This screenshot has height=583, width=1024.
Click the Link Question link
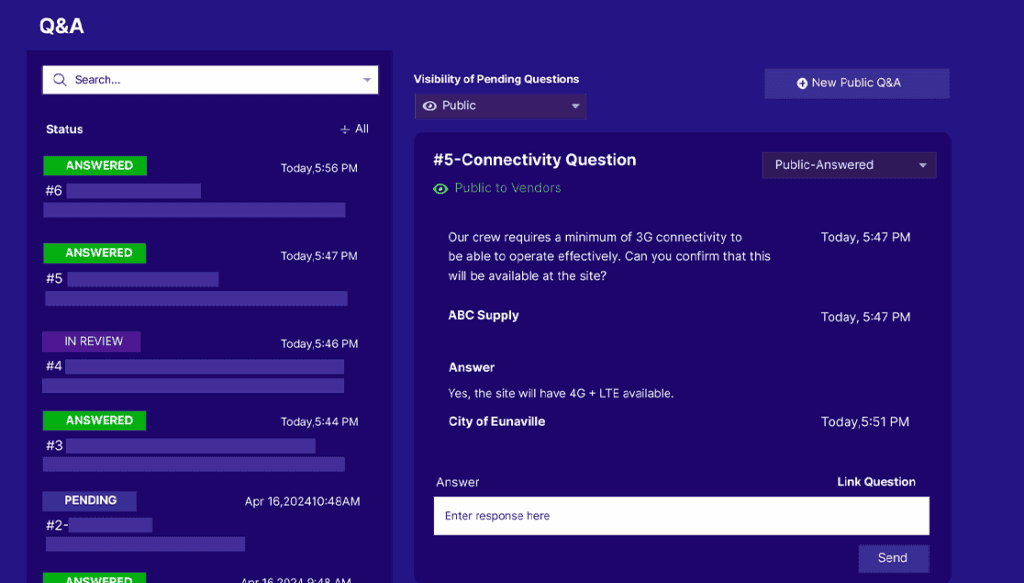pos(876,482)
